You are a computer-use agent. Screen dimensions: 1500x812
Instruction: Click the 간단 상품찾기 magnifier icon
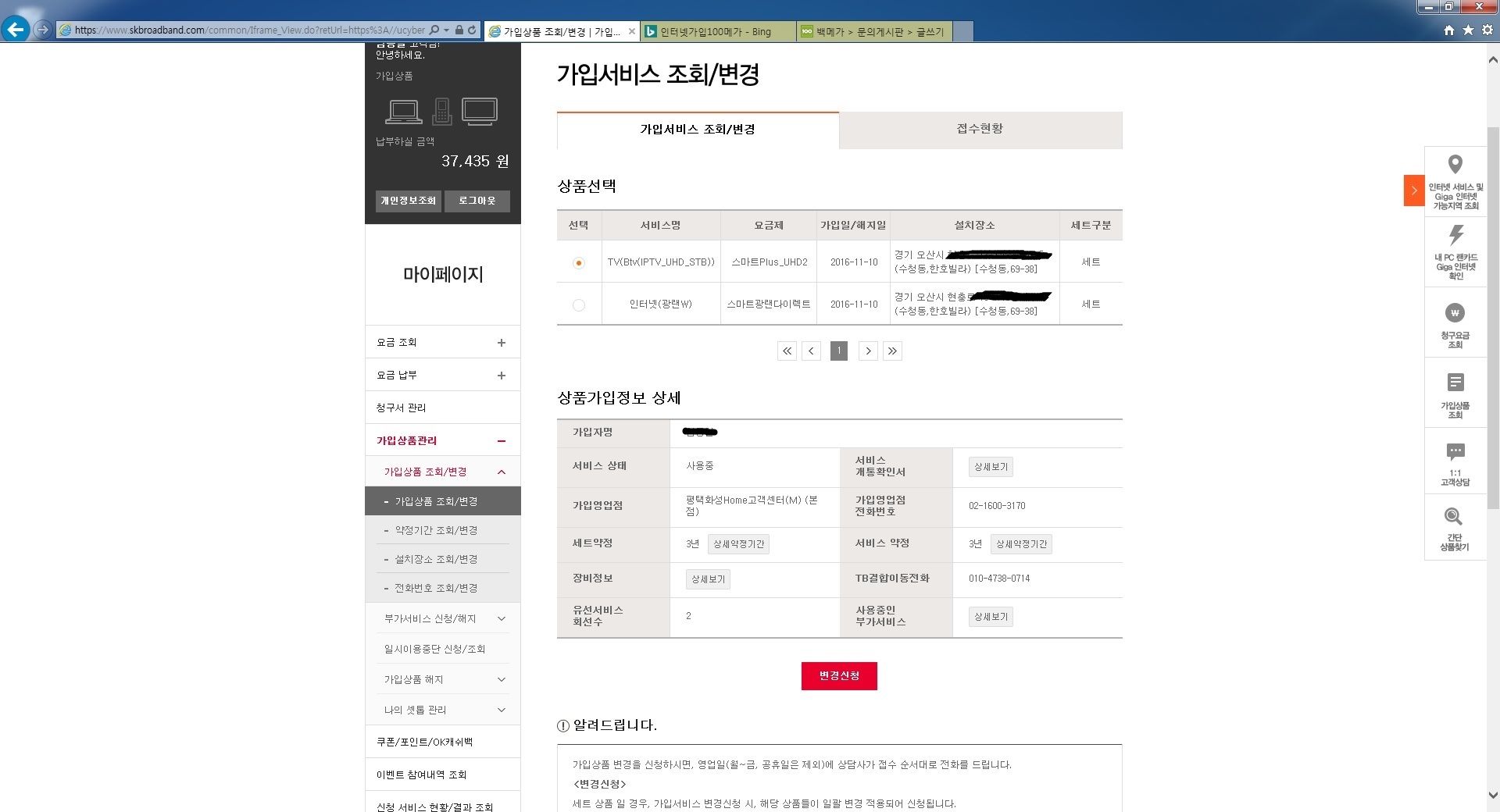click(1453, 516)
